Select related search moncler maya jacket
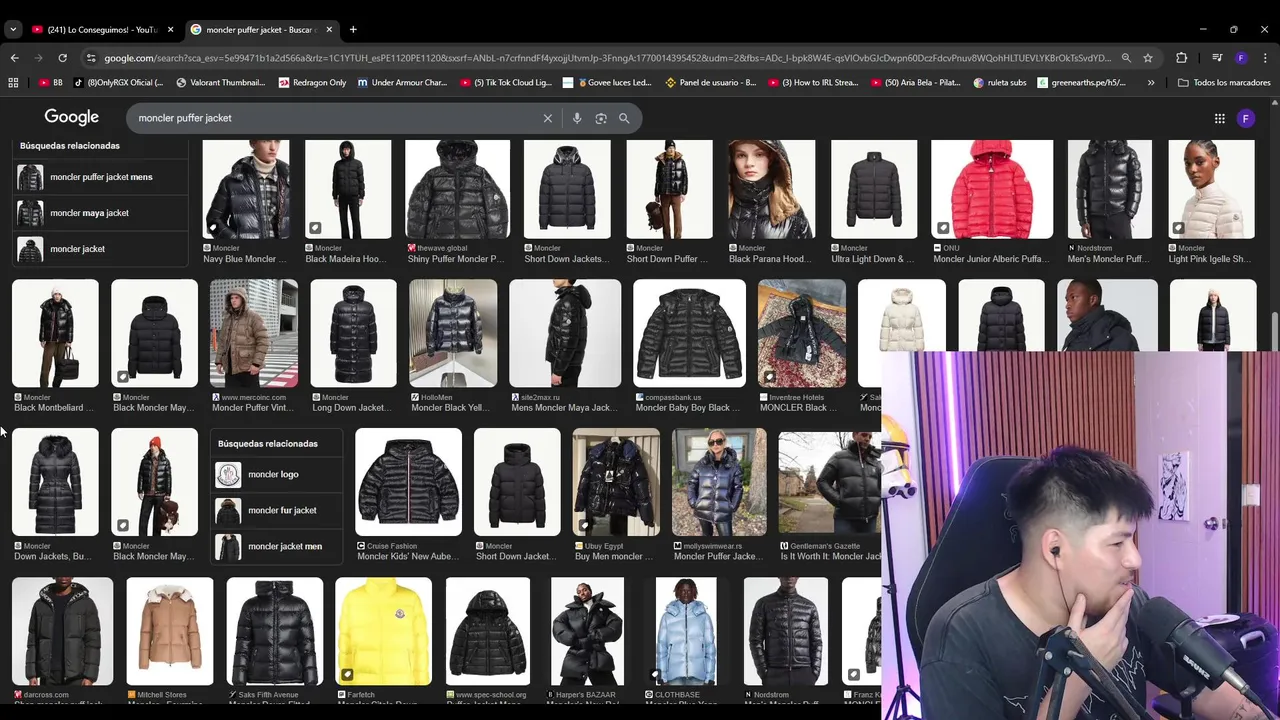 [101, 213]
